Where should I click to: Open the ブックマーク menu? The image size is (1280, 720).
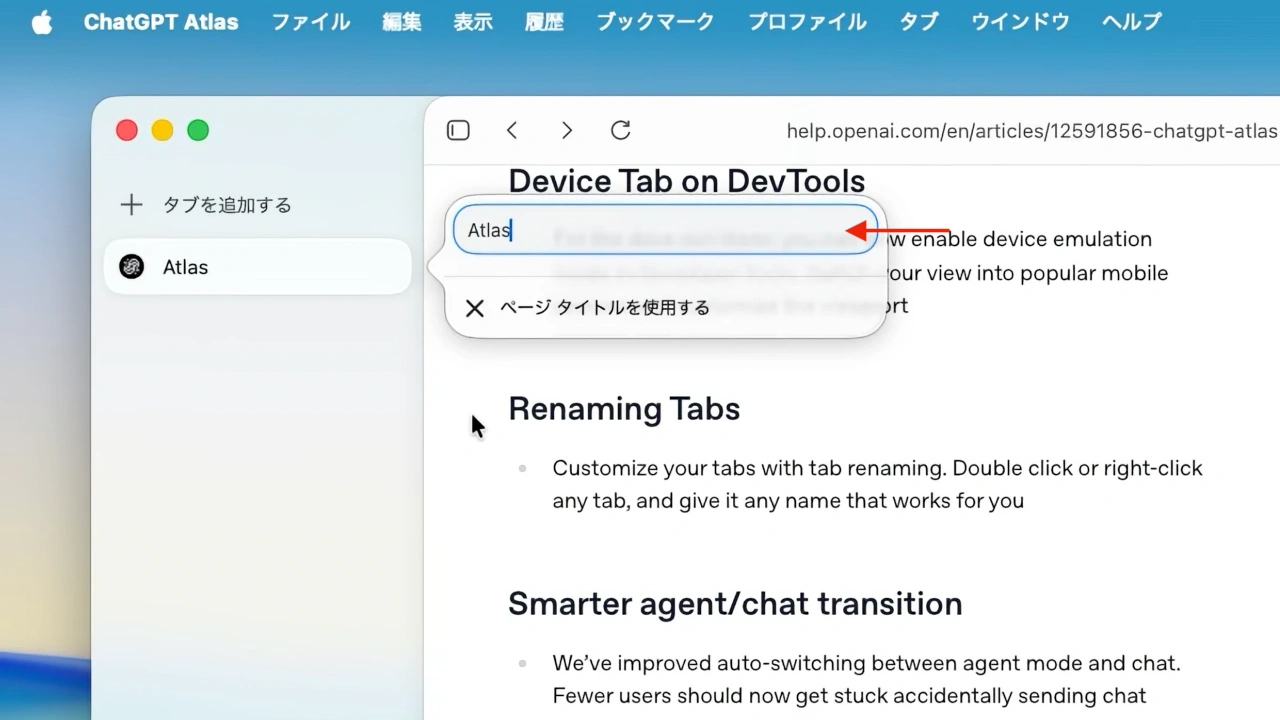[x=655, y=22]
